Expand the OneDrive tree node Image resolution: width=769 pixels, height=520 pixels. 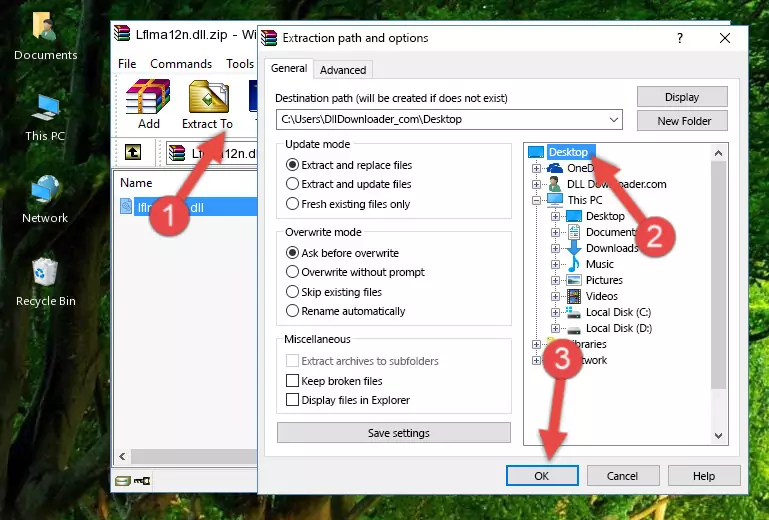[537, 168]
